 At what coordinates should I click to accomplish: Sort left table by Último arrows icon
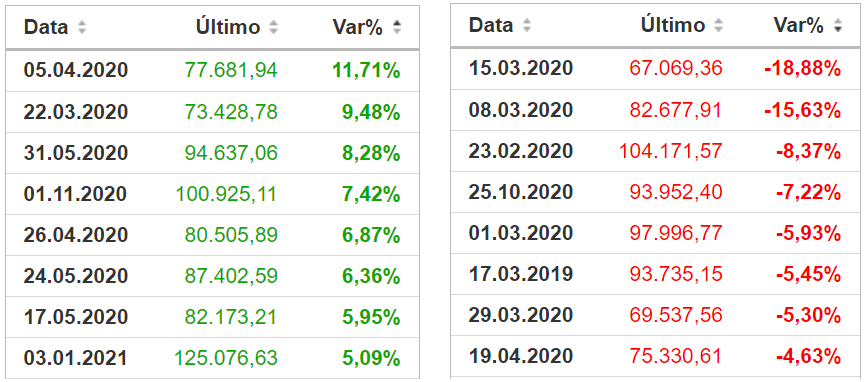coord(273,27)
